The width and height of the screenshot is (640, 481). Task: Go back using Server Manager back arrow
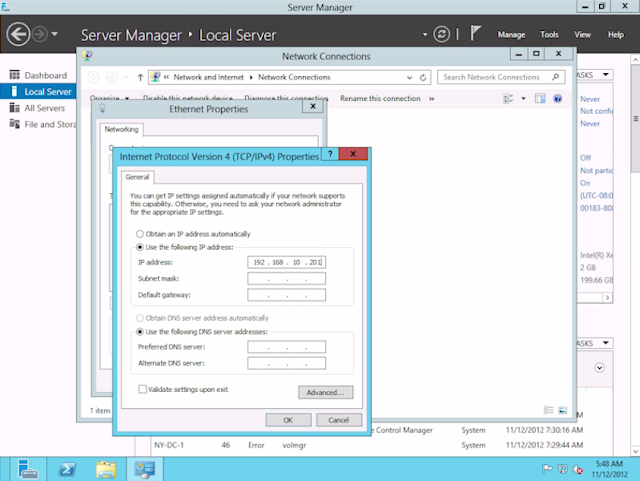tap(18, 34)
